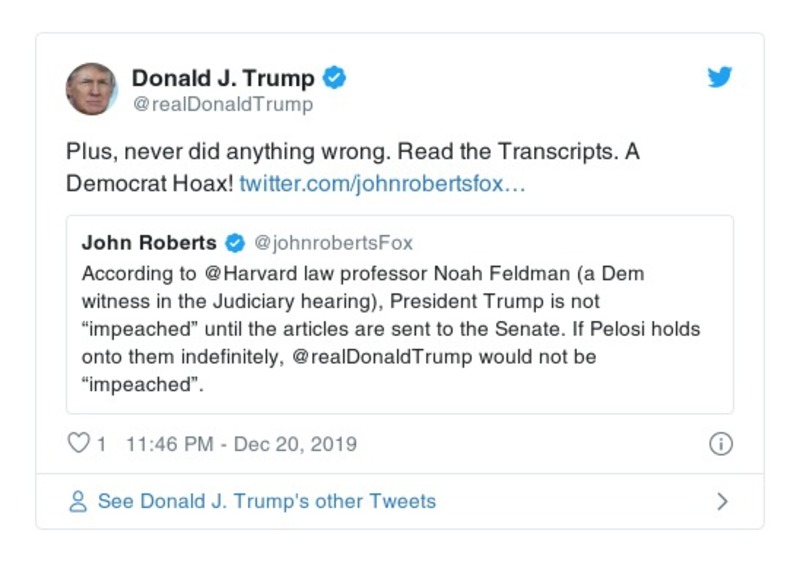The height and width of the screenshot is (562, 800).
Task: Click the heart like icon
Action: pyautogui.click(x=78, y=443)
